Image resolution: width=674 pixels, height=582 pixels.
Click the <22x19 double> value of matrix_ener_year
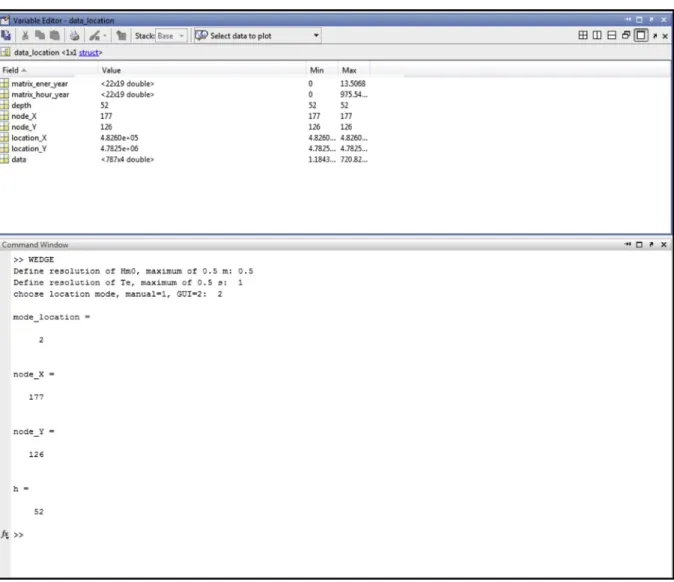127,83
